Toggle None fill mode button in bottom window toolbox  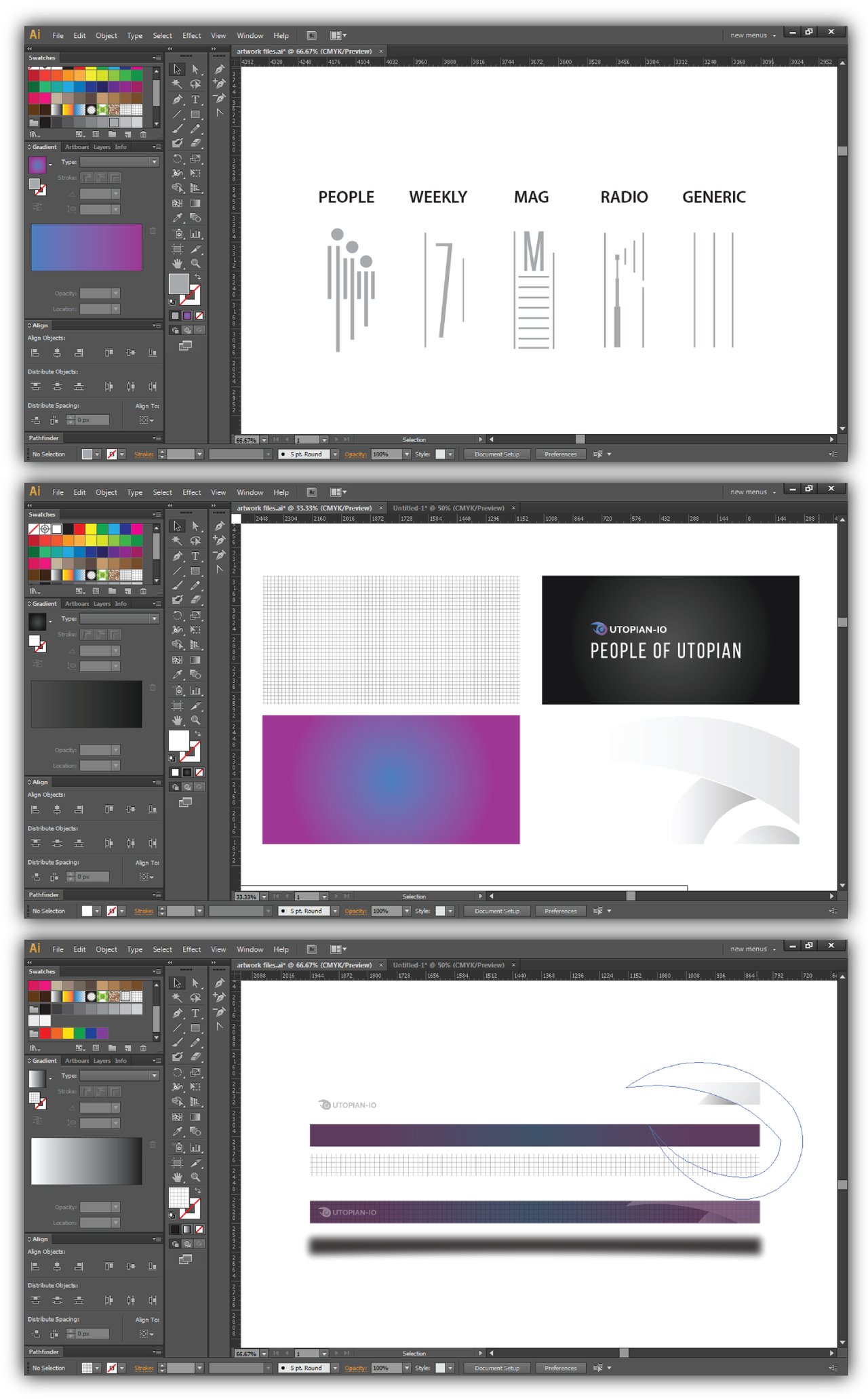199,1229
